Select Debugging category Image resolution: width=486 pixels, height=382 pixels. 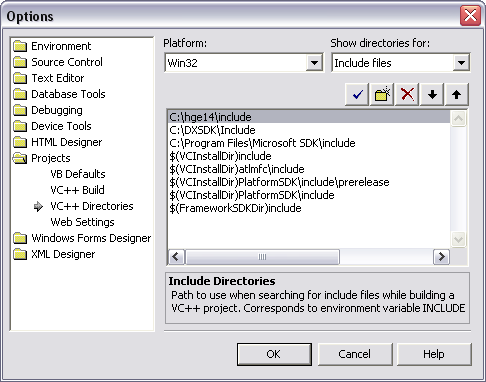pos(57,110)
